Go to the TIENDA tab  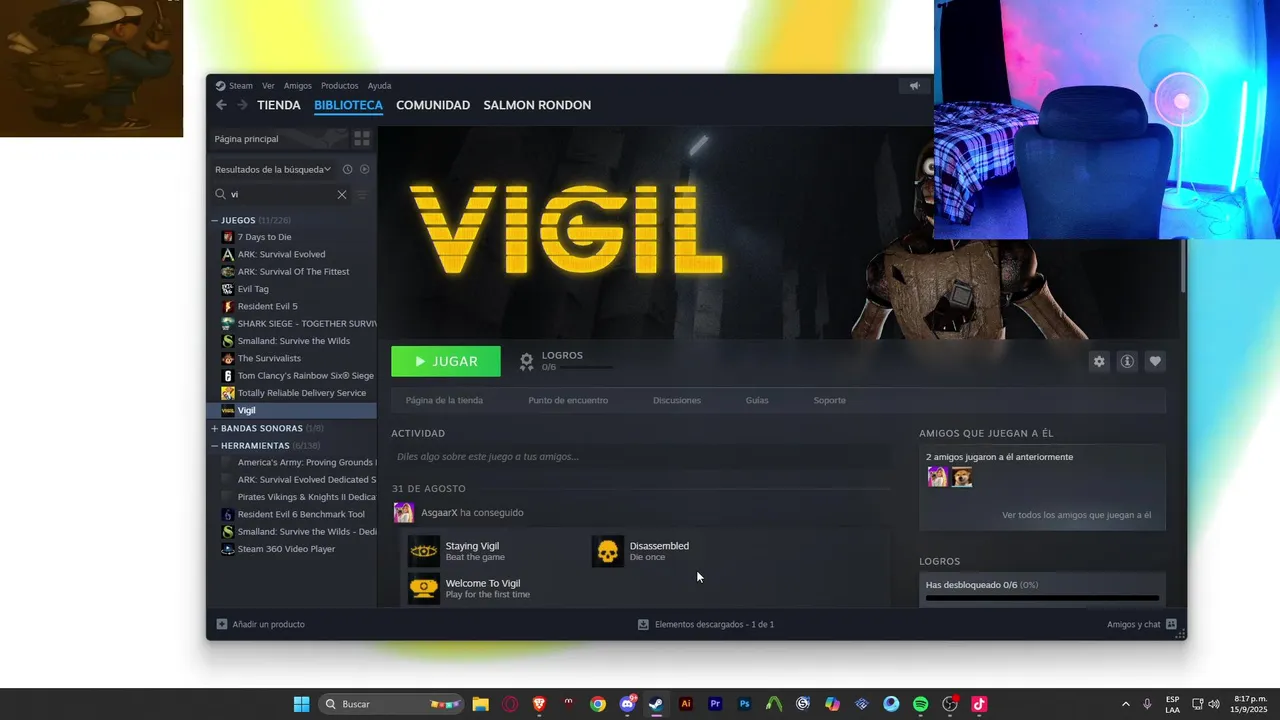[279, 105]
